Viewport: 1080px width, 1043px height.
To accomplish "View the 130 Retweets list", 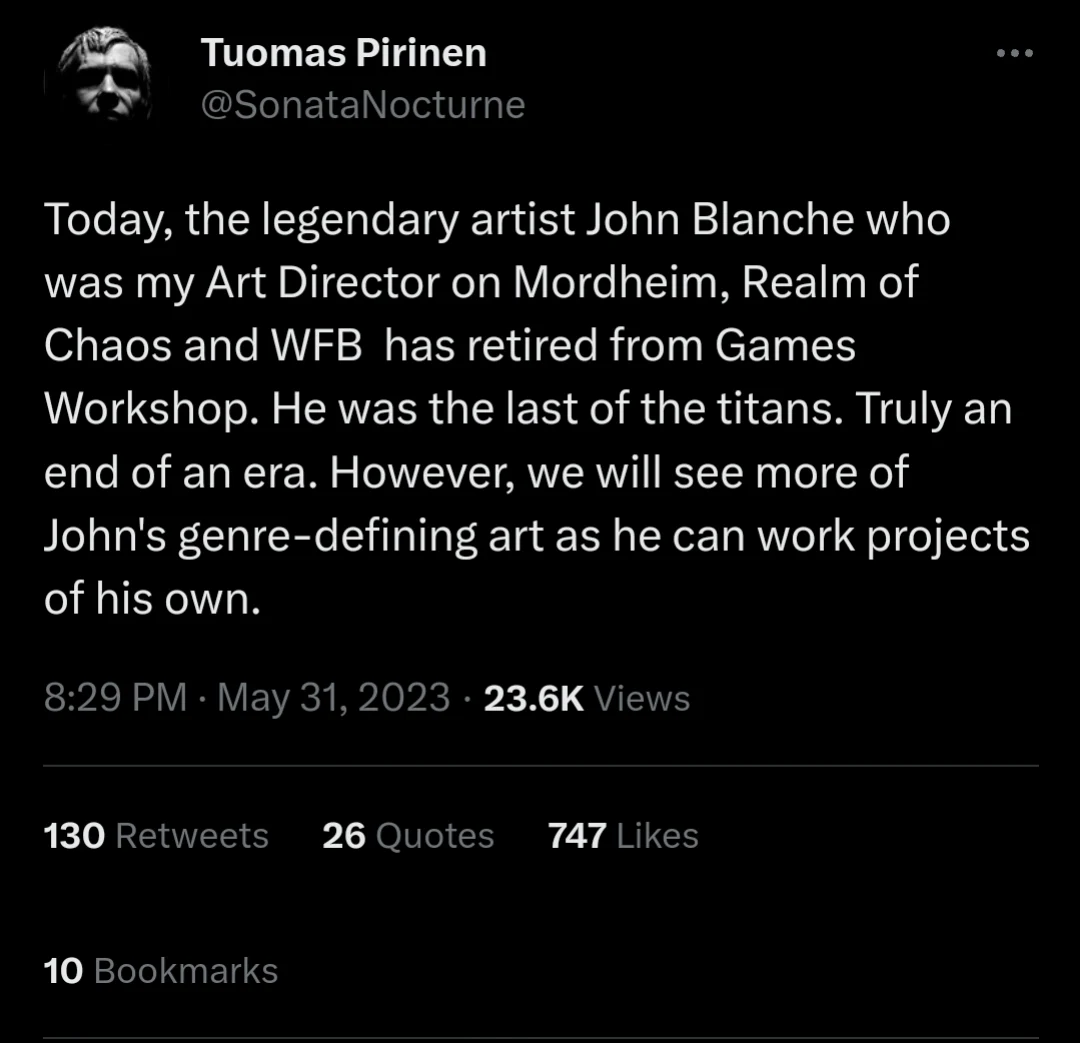I will coord(155,835).
